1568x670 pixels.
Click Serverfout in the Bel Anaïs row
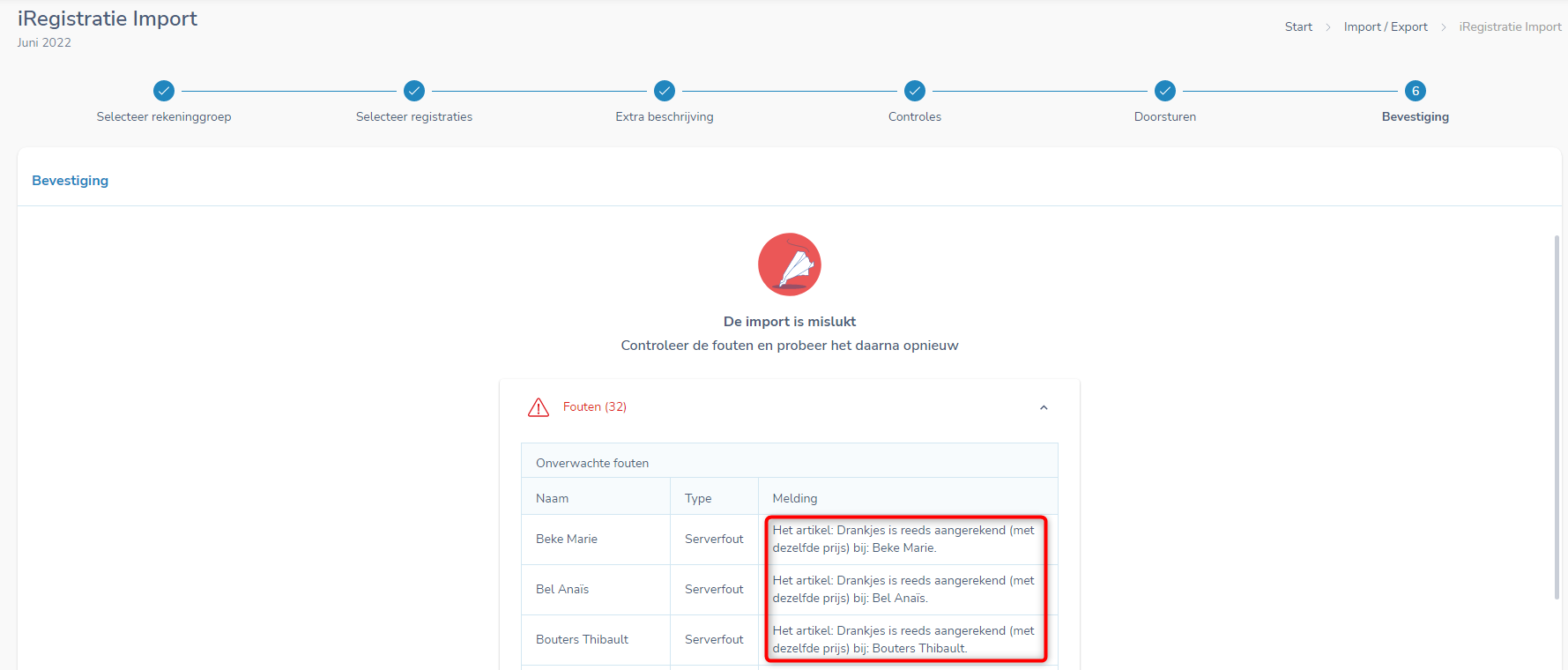click(714, 589)
